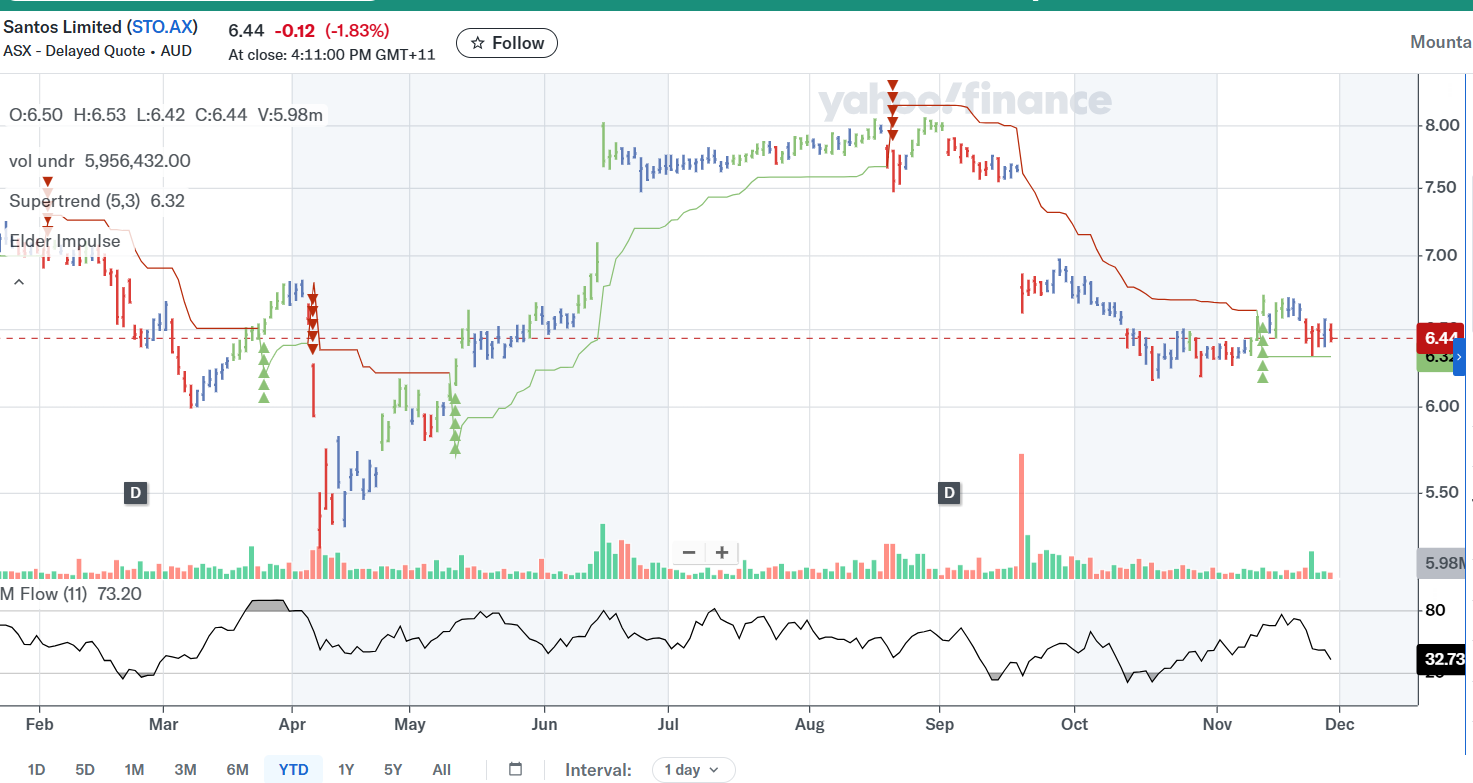1473x783 pixels.
Task: Select the 6M time range tab
Action: point(237,770)
